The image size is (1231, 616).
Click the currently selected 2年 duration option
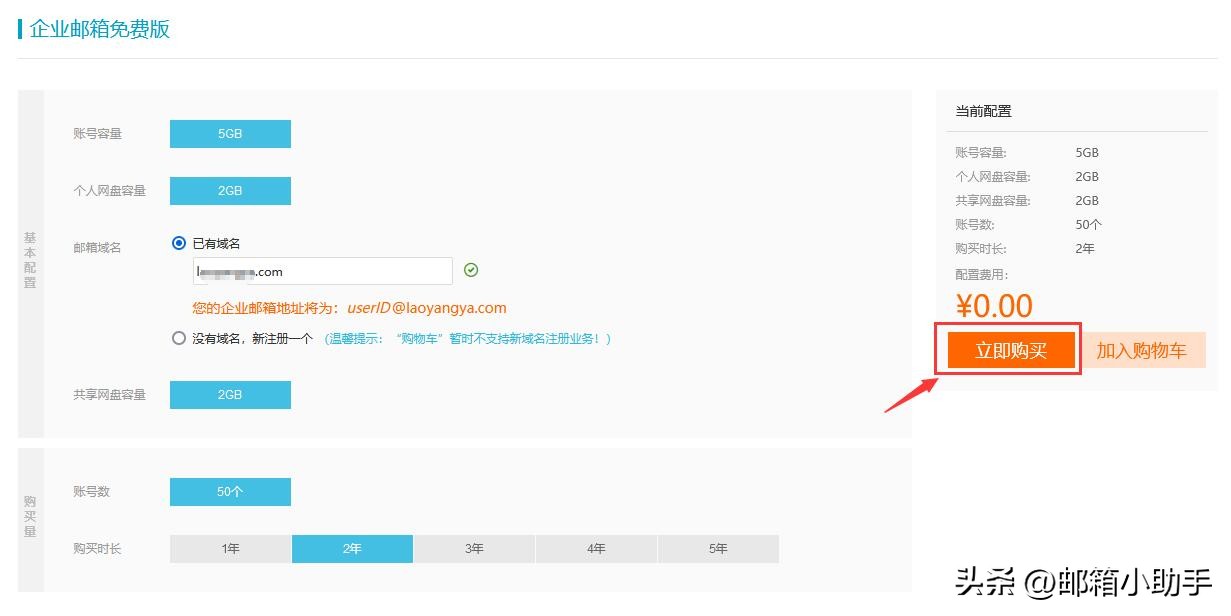[351, 548]
